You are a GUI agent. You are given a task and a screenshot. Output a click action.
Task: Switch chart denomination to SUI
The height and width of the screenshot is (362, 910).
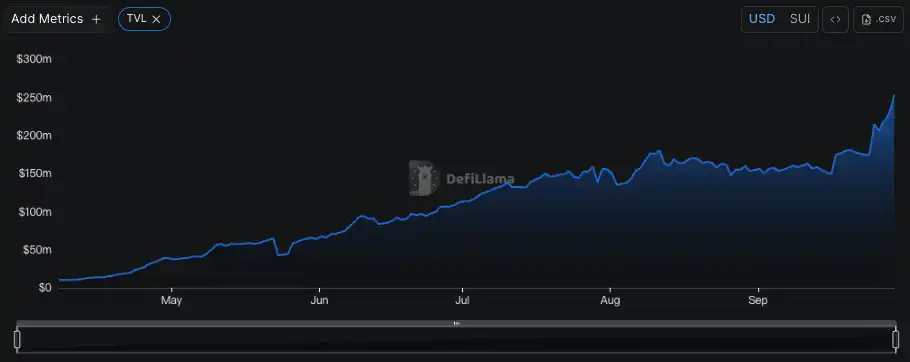[x=800, y=19]
